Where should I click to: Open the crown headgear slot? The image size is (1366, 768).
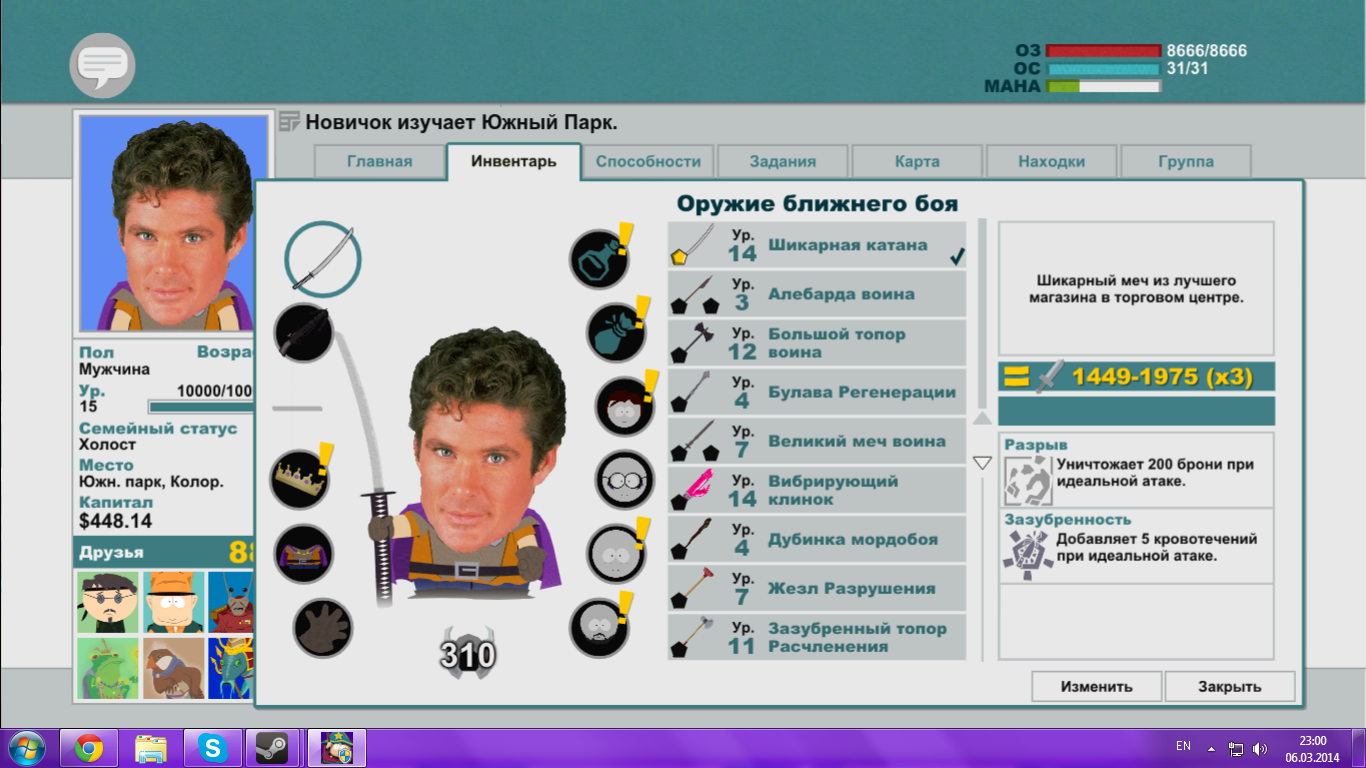(300, 479)
